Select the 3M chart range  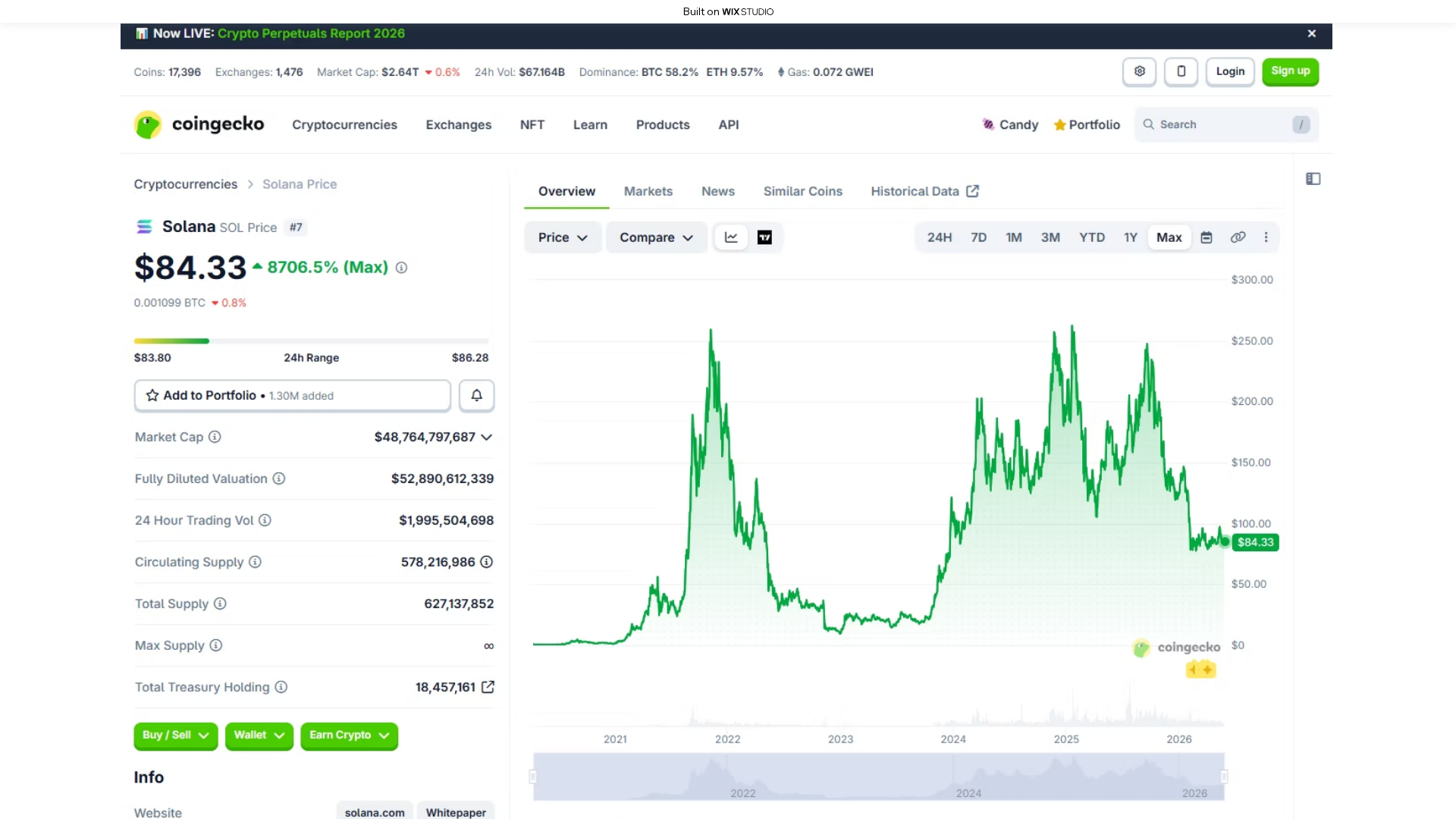[1050, 237]
